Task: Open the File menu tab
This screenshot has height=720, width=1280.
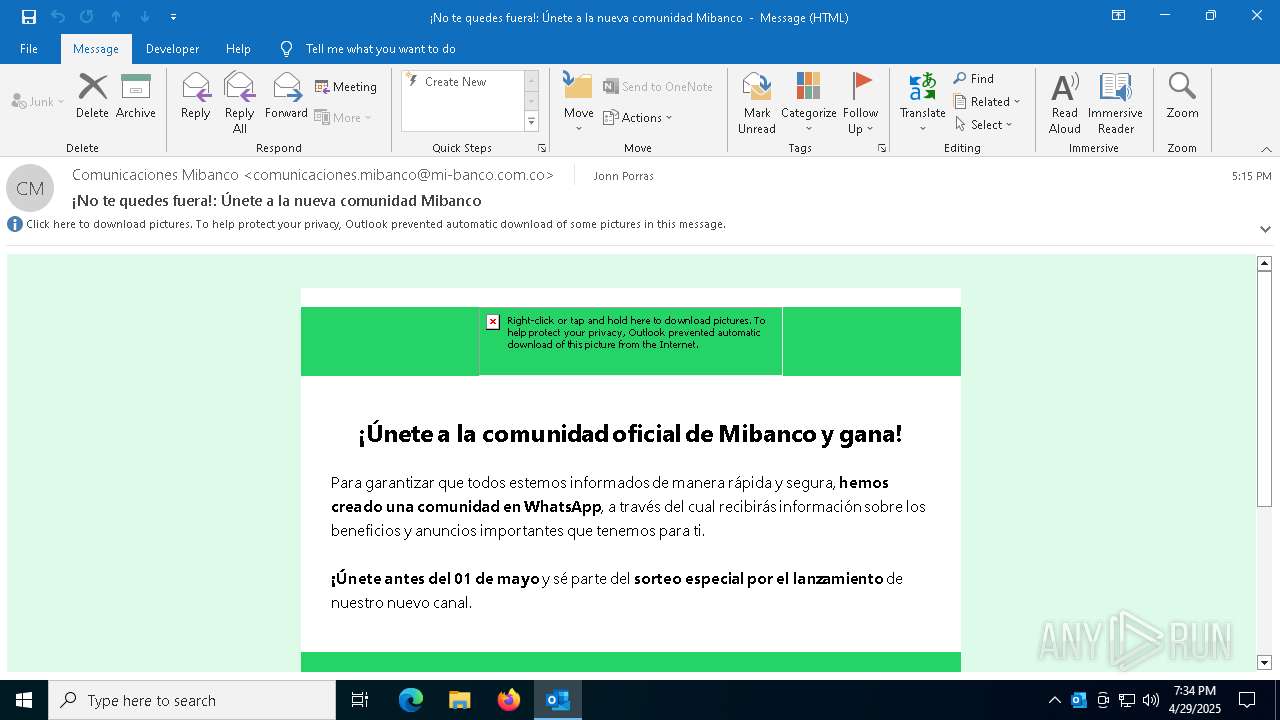Action: tap(29, 49)
